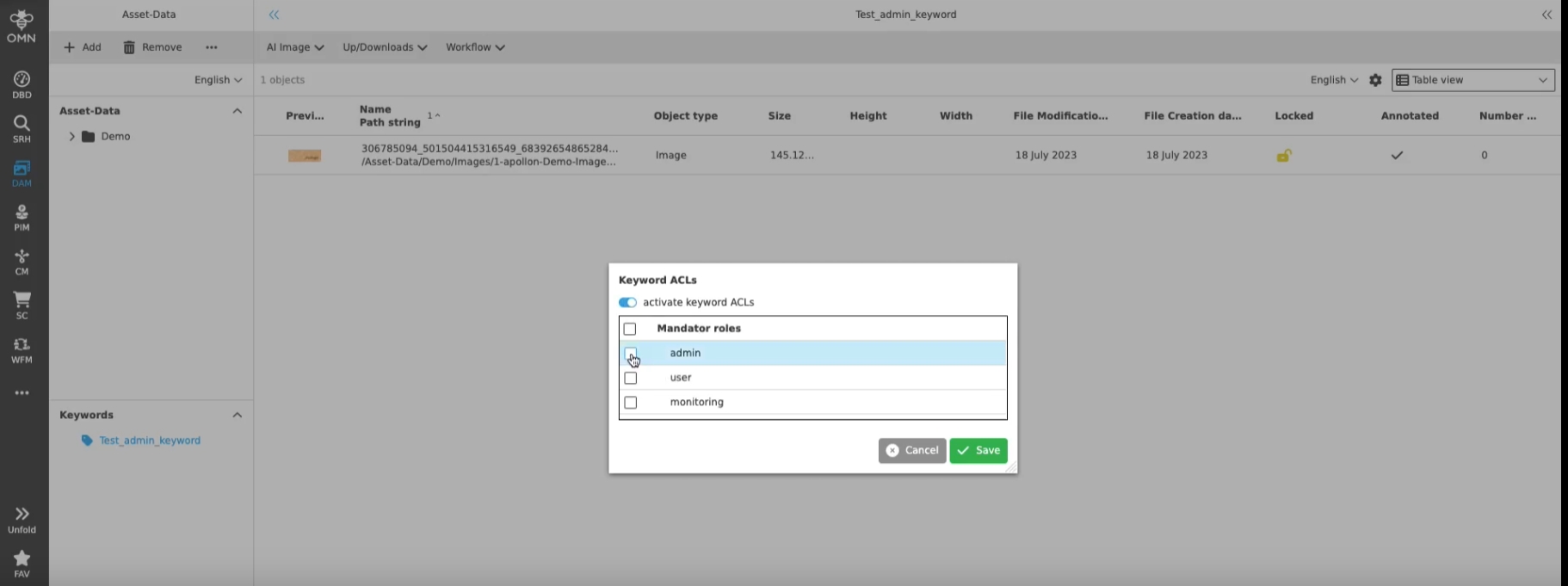Toggle the activate keyword ACLs switch
Screen dimensions: 1568x586
[x=627, y=302]
